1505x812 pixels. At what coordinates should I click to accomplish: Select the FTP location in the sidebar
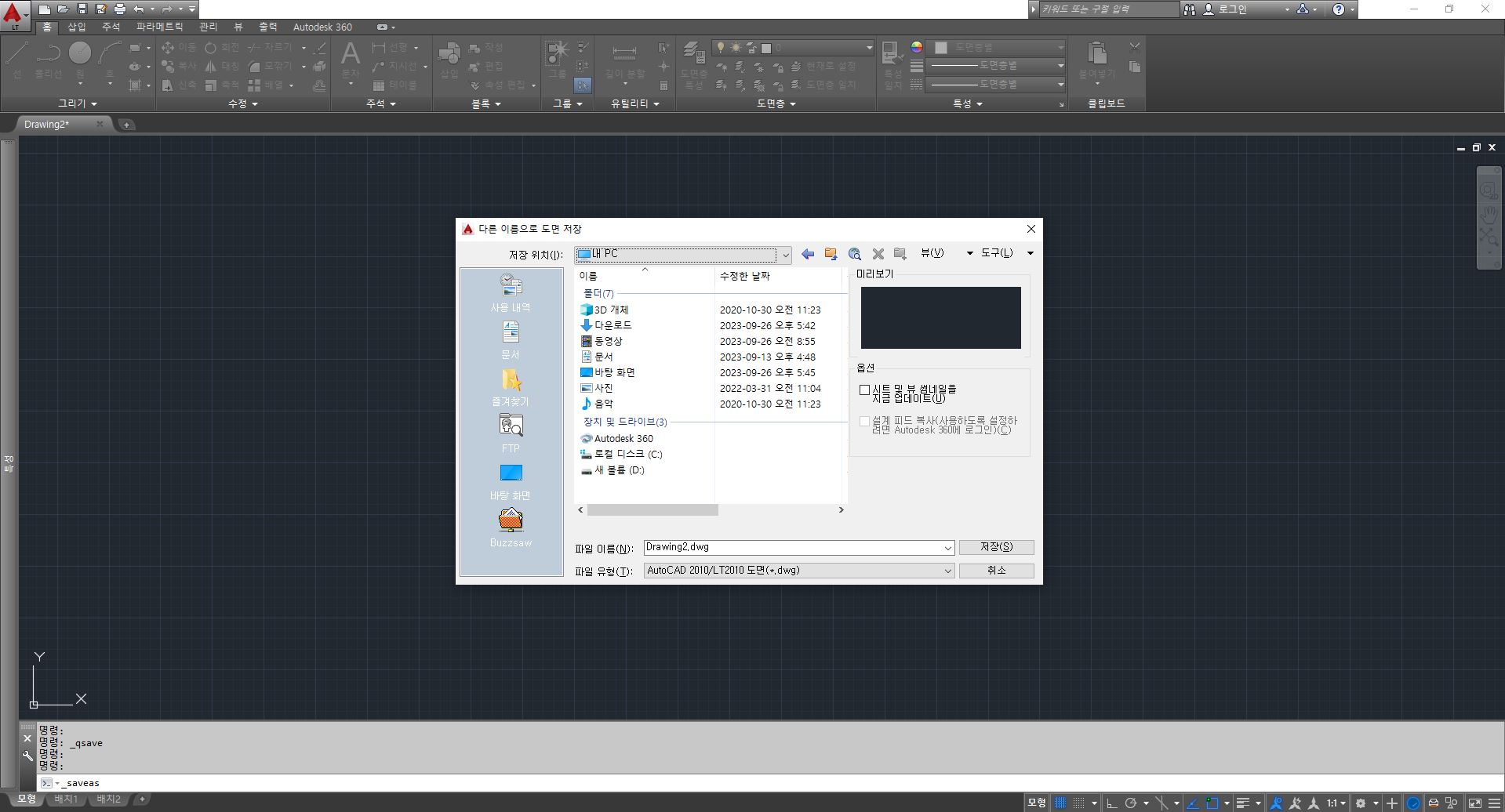coord(511,435)
